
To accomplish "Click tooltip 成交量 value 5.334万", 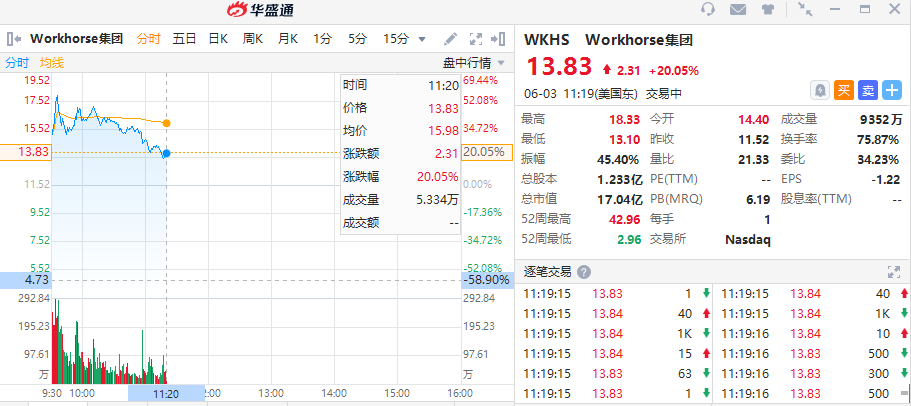I will (437, 200).
